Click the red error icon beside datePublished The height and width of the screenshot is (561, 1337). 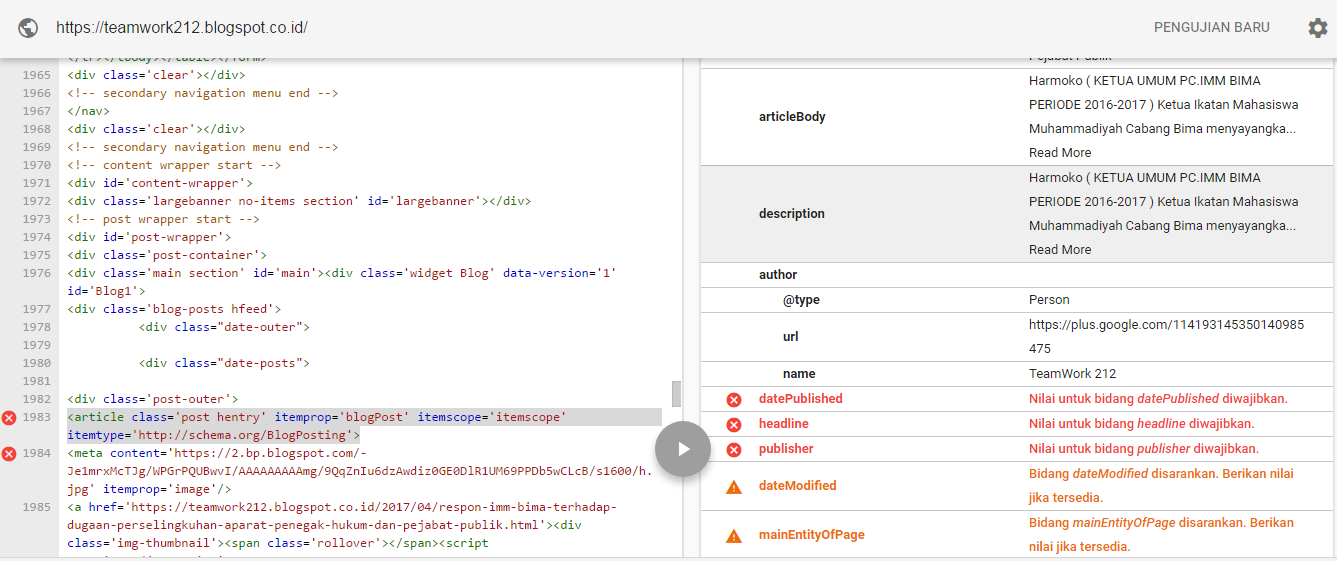coord(733,400)
